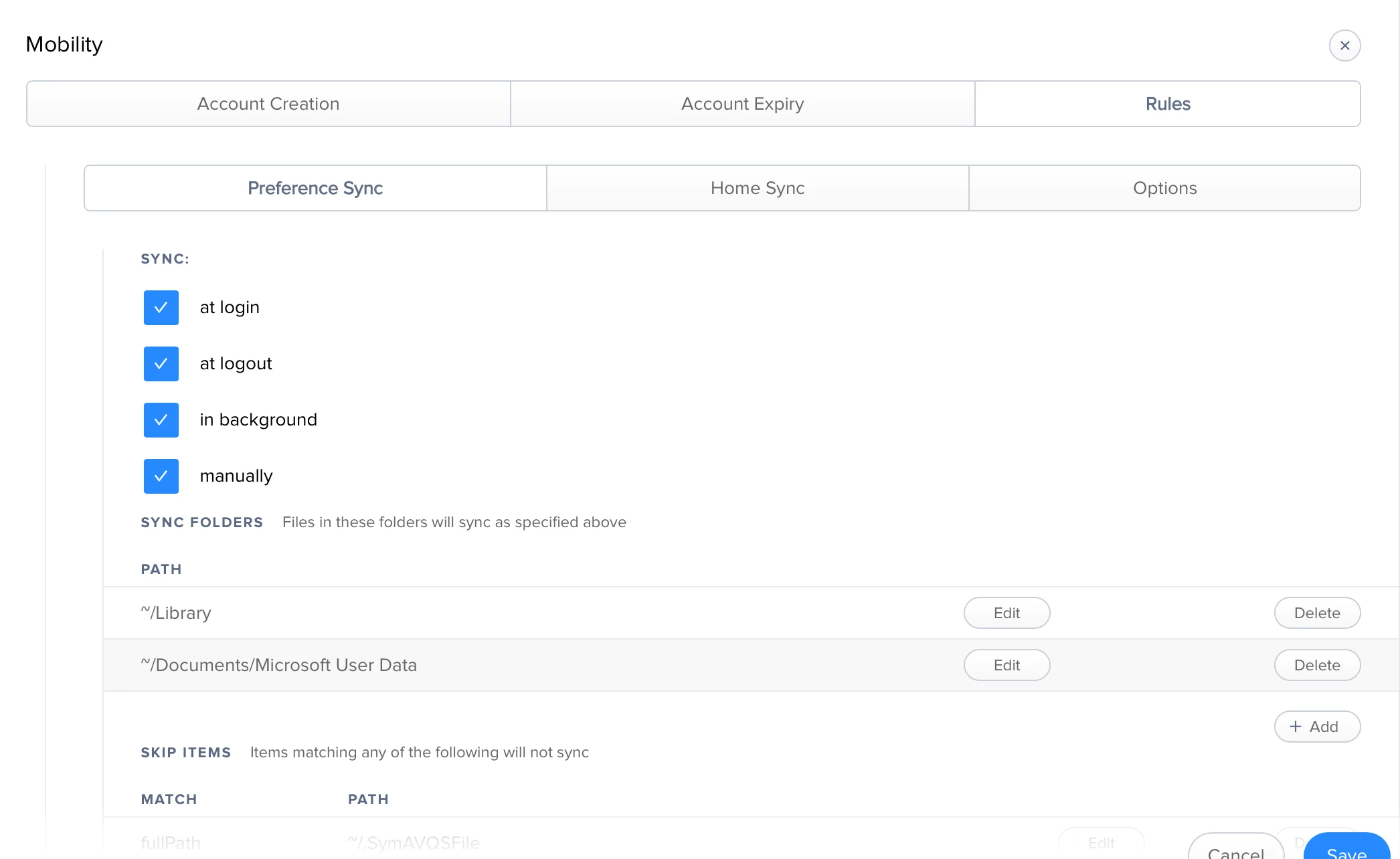Cancel the Mobility changes
Screen dimensions: 1400x859
click(x=1235, y=850)
